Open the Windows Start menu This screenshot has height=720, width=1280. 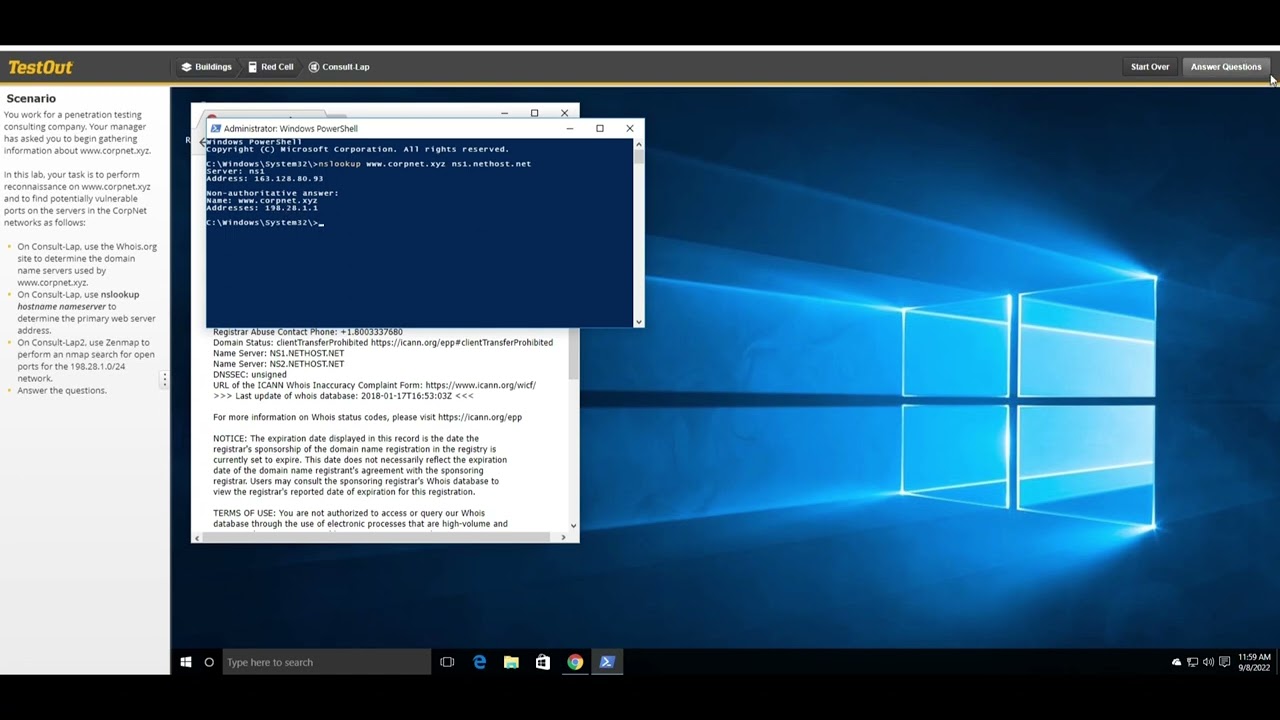coord(186,662)
